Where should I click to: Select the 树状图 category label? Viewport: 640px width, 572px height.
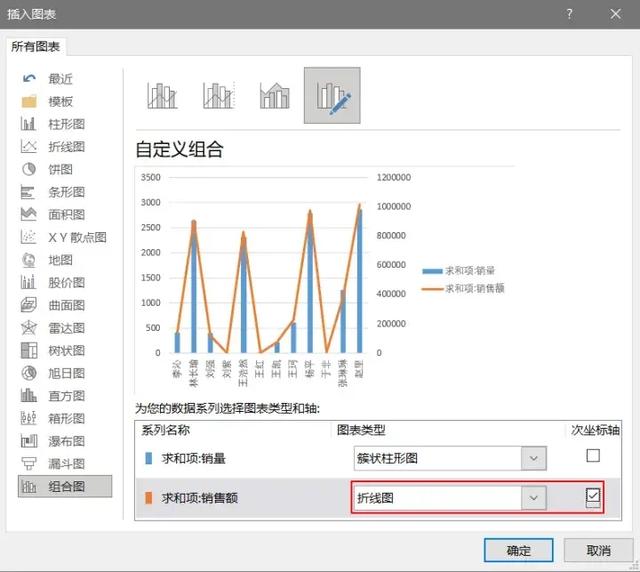67,350
